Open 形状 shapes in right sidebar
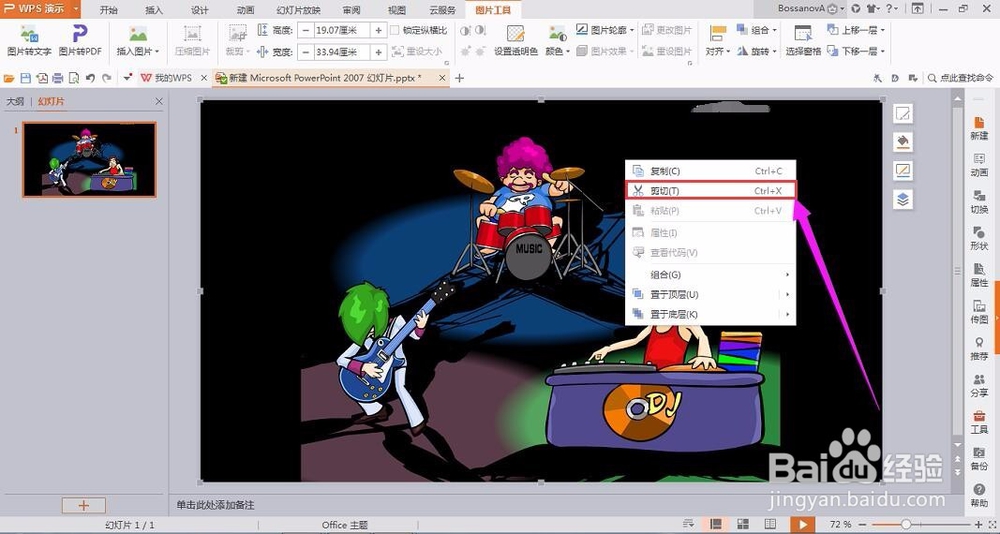Viewport: 1000px width, 534px height. point(979,237)
